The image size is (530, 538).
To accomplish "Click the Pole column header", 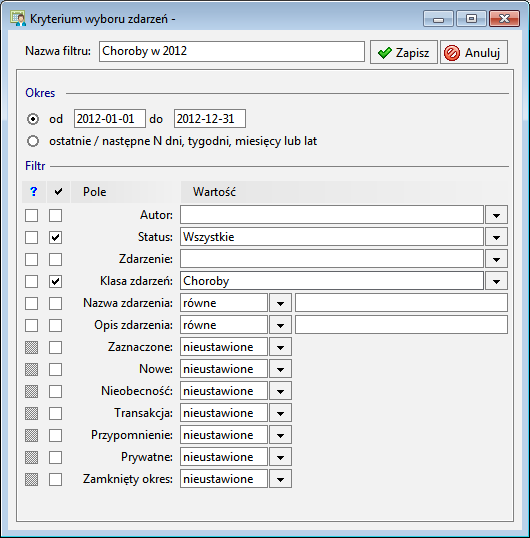I will (125, 192).
